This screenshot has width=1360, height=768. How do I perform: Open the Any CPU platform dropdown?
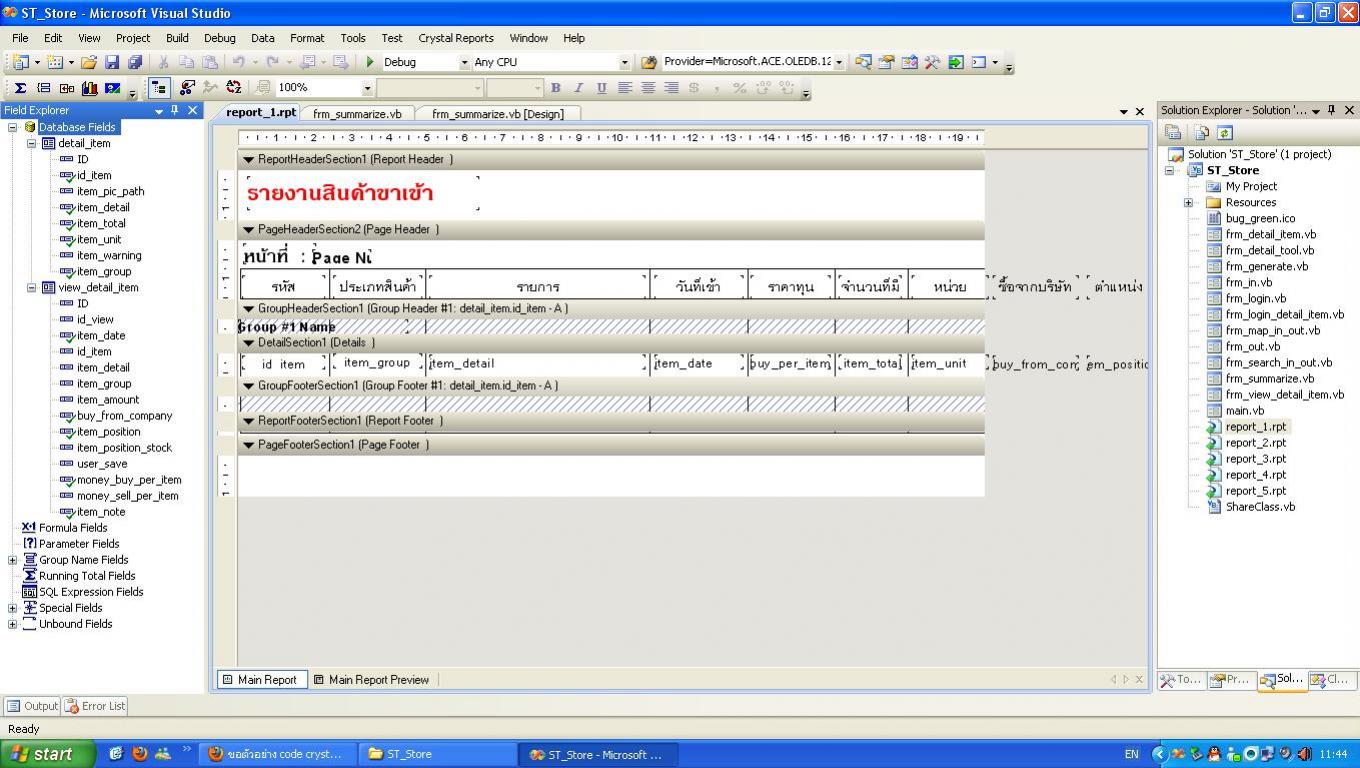click(x=625, y=62)
